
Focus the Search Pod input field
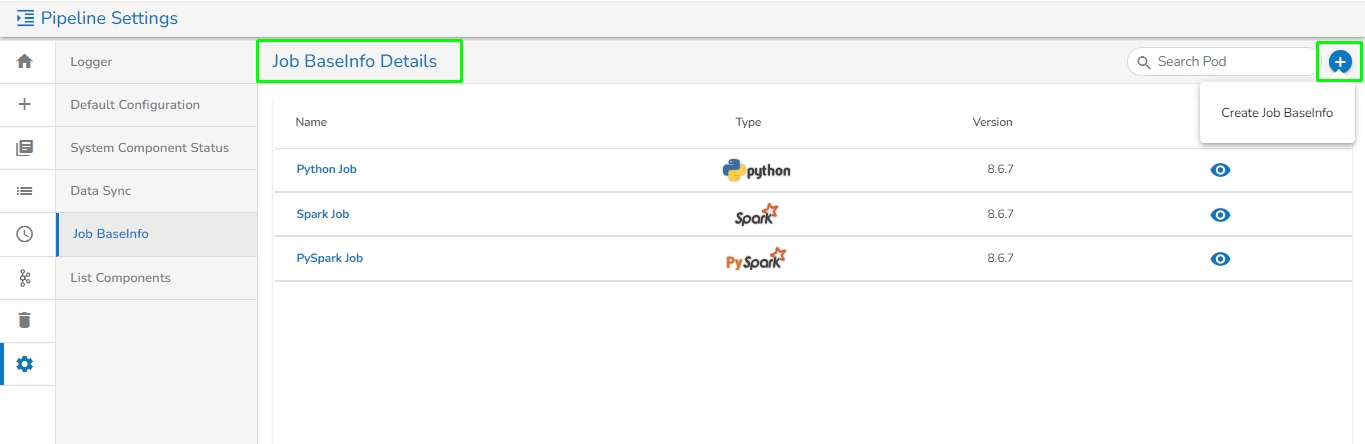pos(1232,61)
